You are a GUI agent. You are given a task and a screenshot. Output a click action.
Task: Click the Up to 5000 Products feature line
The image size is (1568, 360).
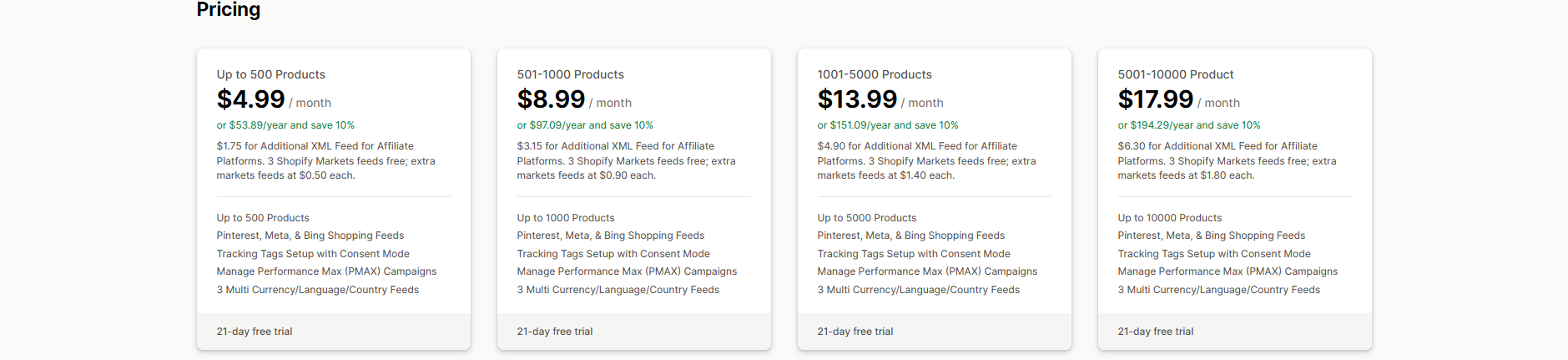(x=867, y=218)
